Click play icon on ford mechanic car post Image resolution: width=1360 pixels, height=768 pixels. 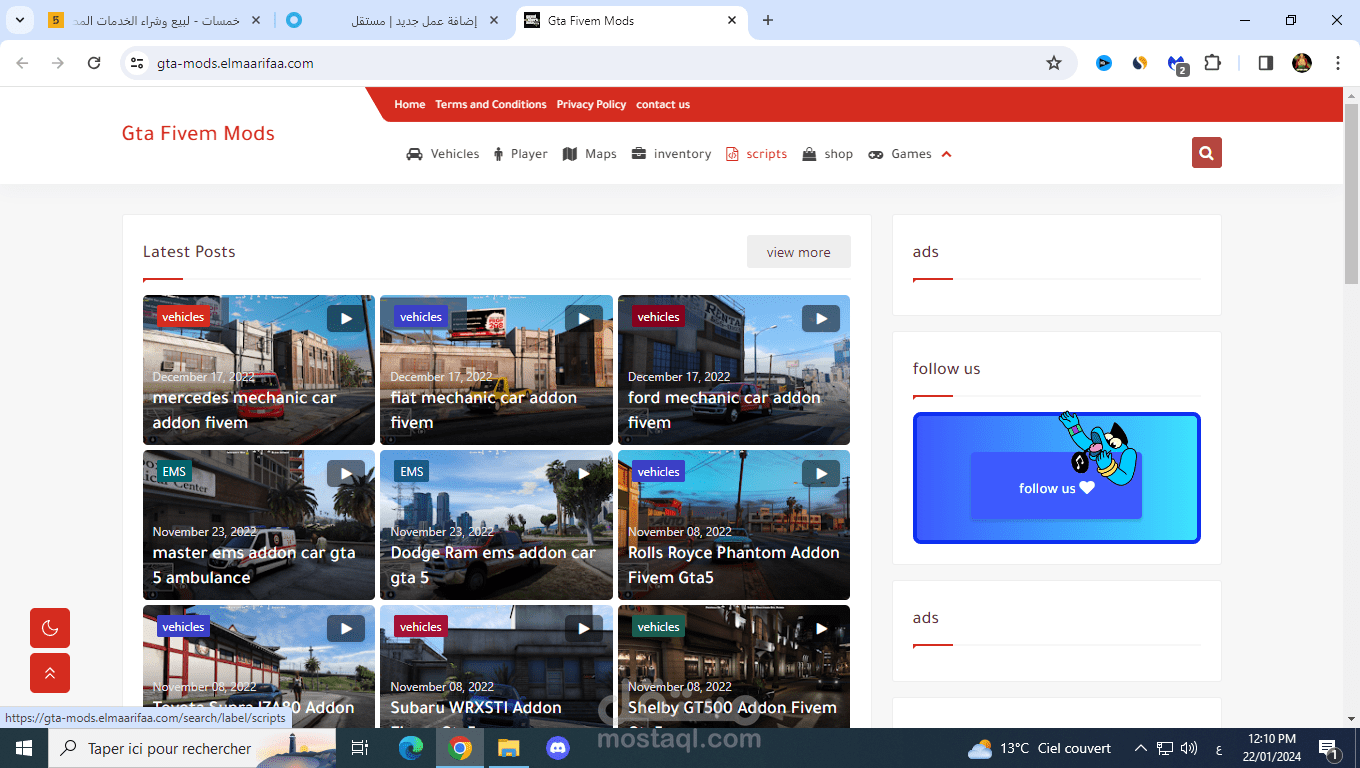click(821, 318)
